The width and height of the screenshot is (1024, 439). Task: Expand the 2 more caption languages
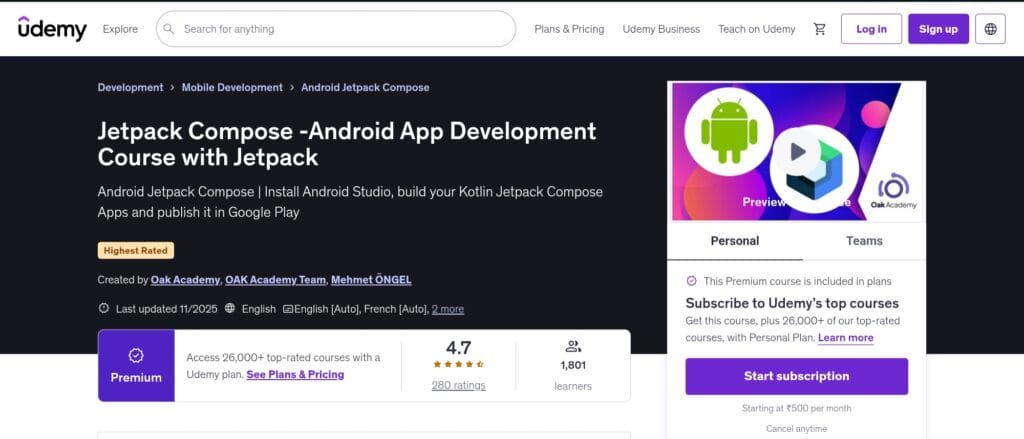click(x=447, y=309)
